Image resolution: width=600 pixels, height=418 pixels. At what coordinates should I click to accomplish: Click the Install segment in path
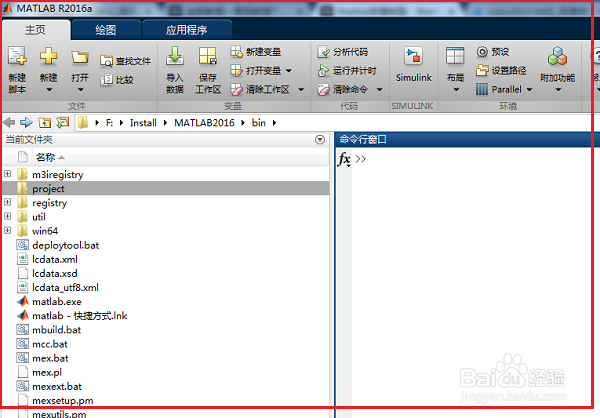143,123
